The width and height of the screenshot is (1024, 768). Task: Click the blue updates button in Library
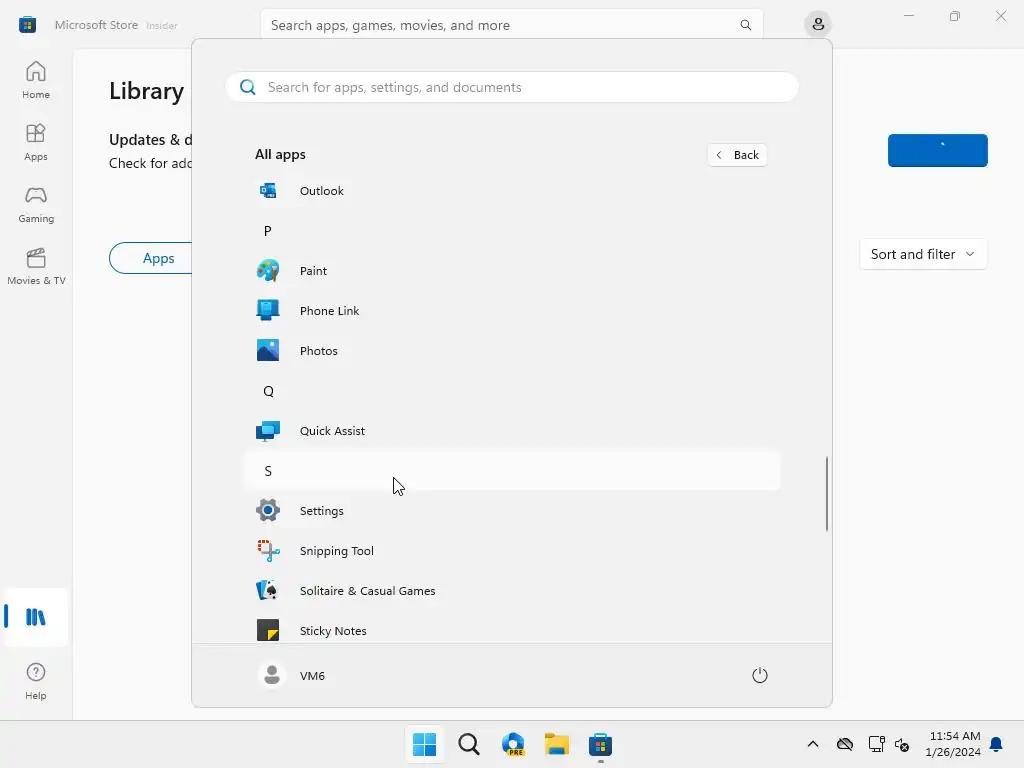(x=937, y=150)
